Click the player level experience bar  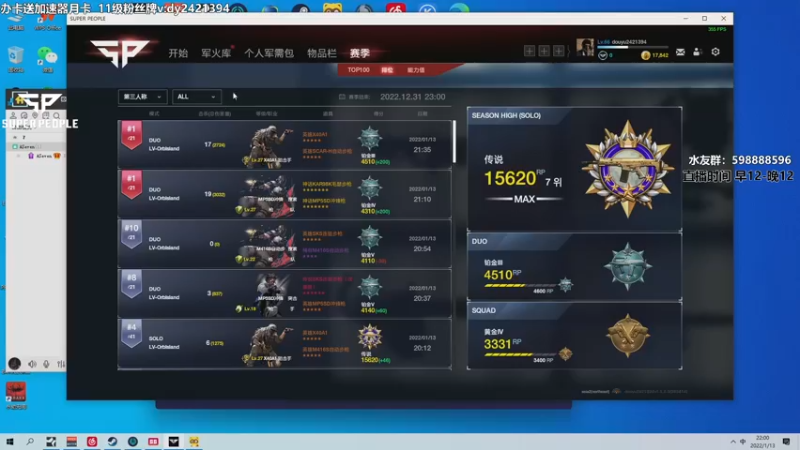point(633,47)
